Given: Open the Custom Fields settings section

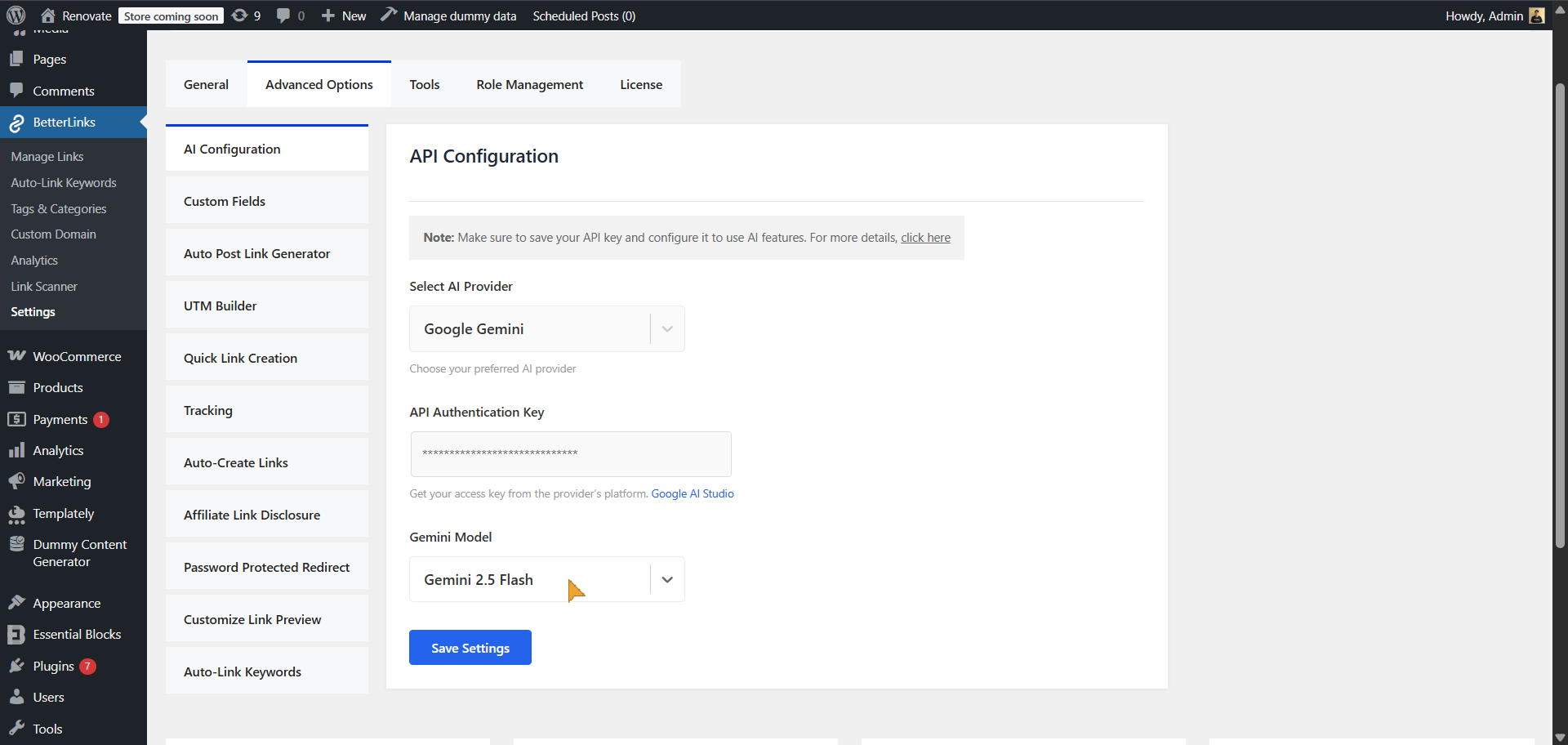Looking at the screenshot, I should 224,201.
